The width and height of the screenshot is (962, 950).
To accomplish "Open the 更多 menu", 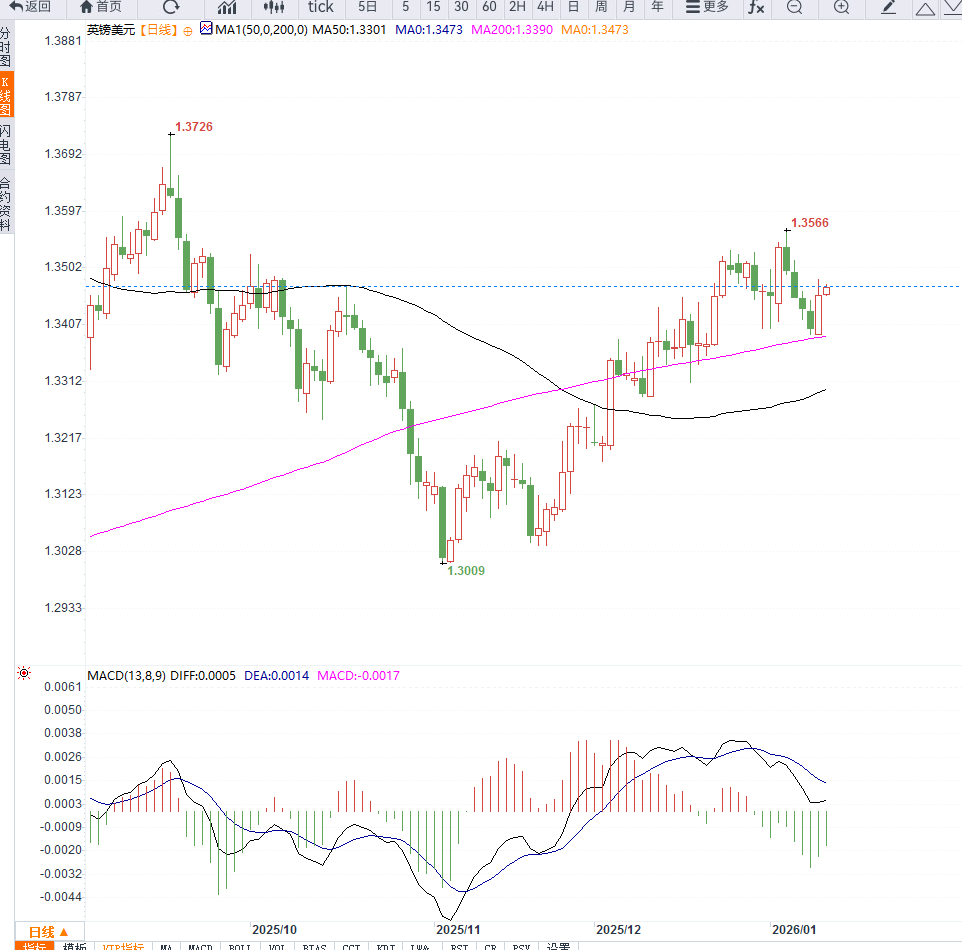I will 707,7.
